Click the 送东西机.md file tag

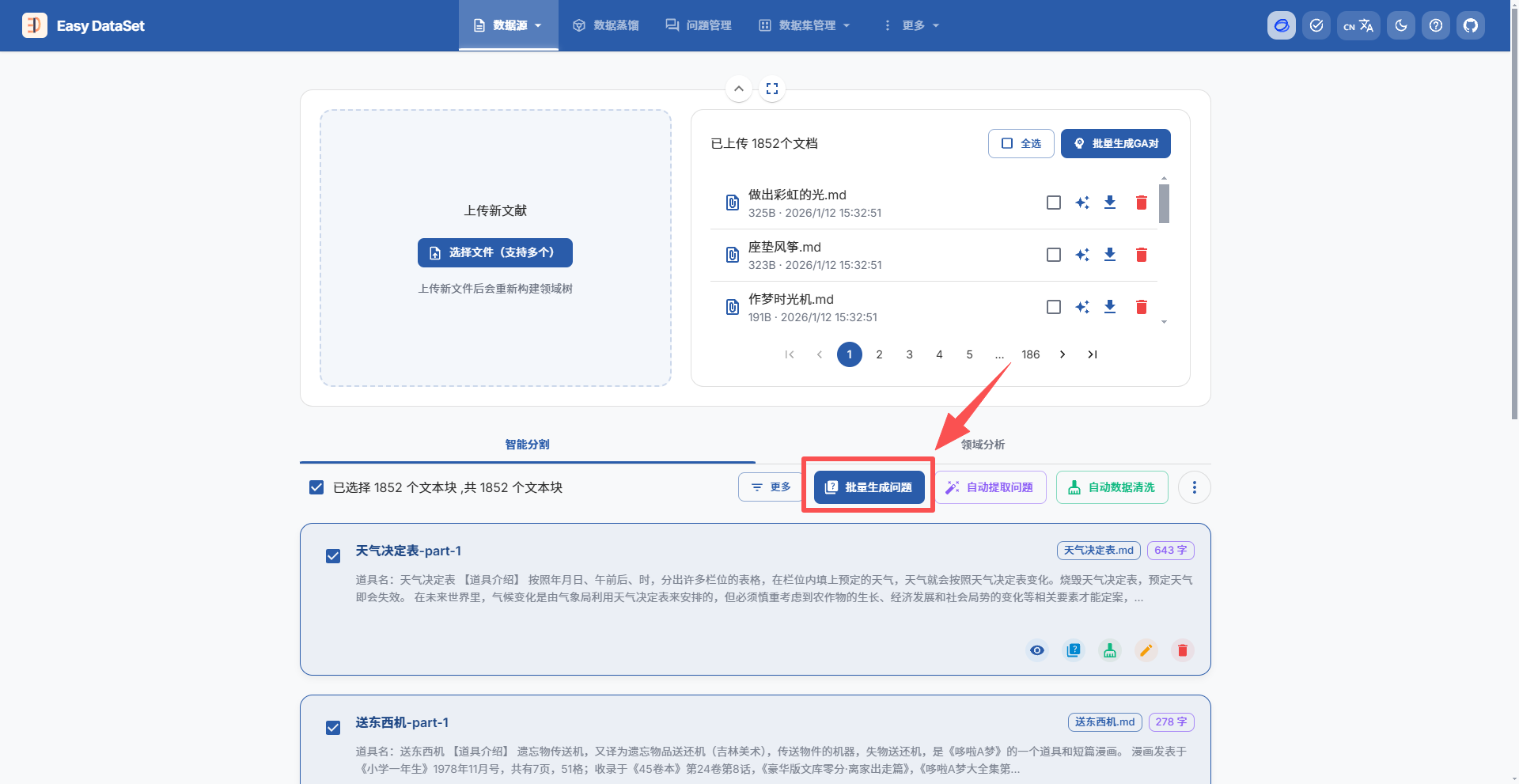[1105, 722]
